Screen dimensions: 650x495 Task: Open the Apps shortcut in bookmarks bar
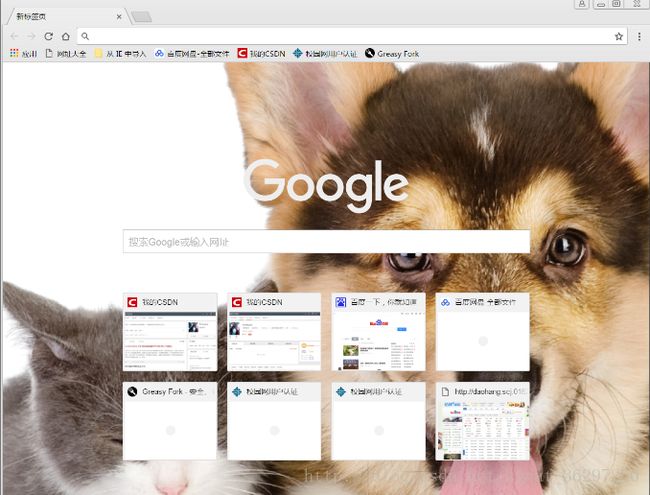(24, 53)
